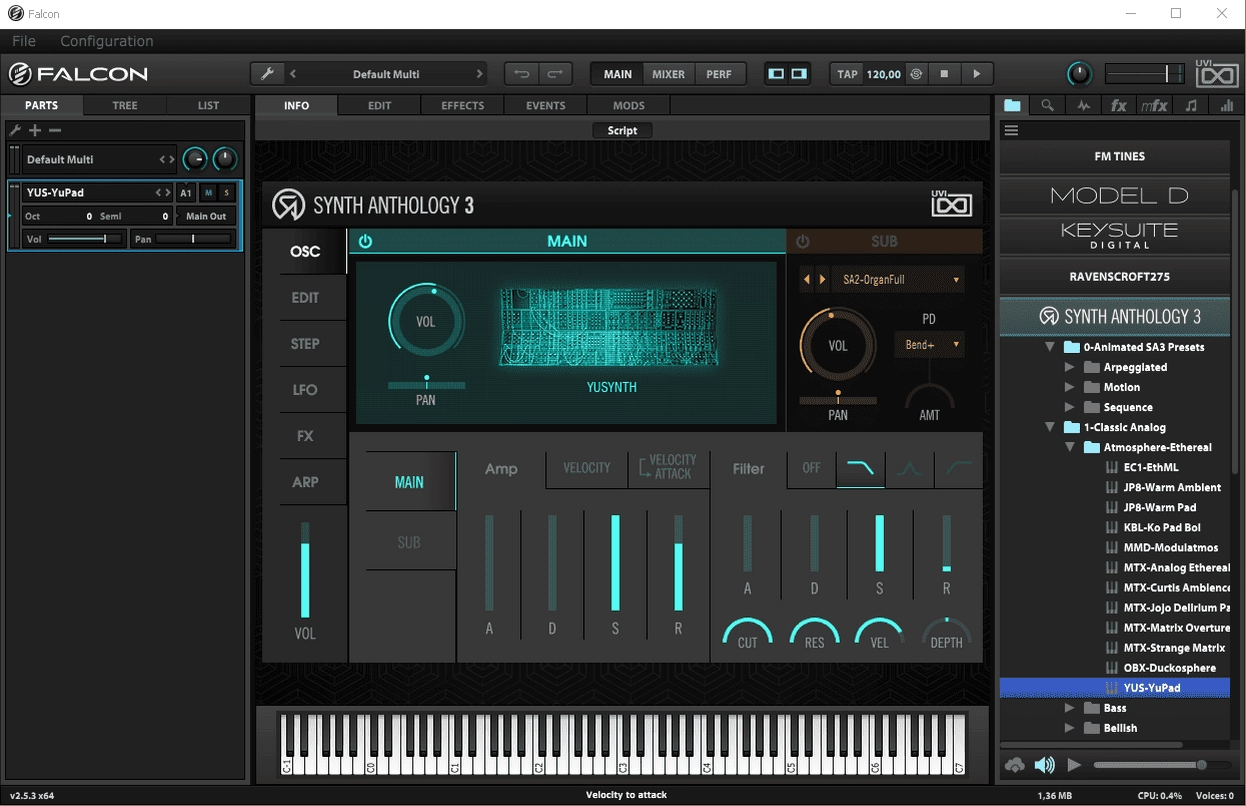
Task: Click the metronome sync icon beside tempo
Action: (x=916, y=74)
